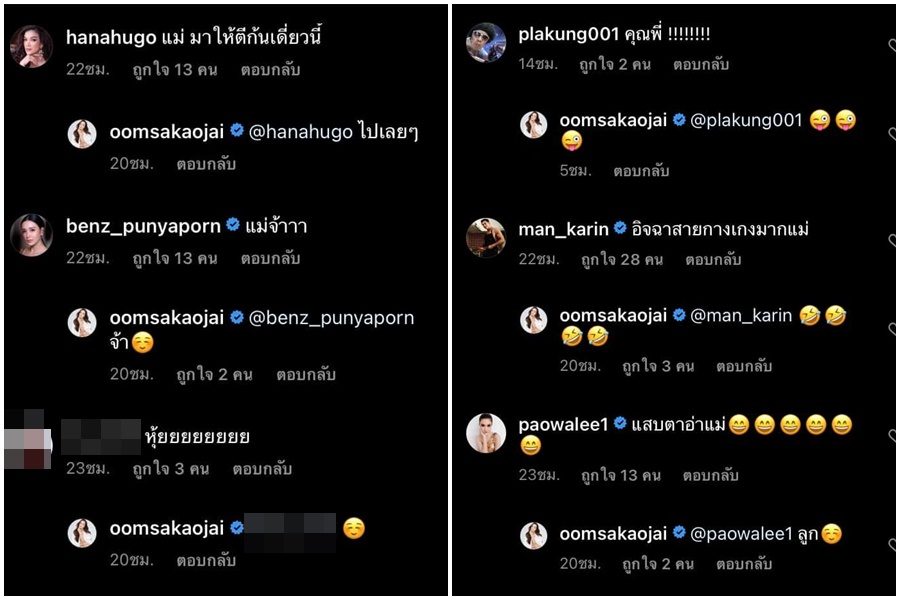Screen dimensions: 900x600
Task: Like man_karin's comment using the heart icon
Action: pos(893,239)
